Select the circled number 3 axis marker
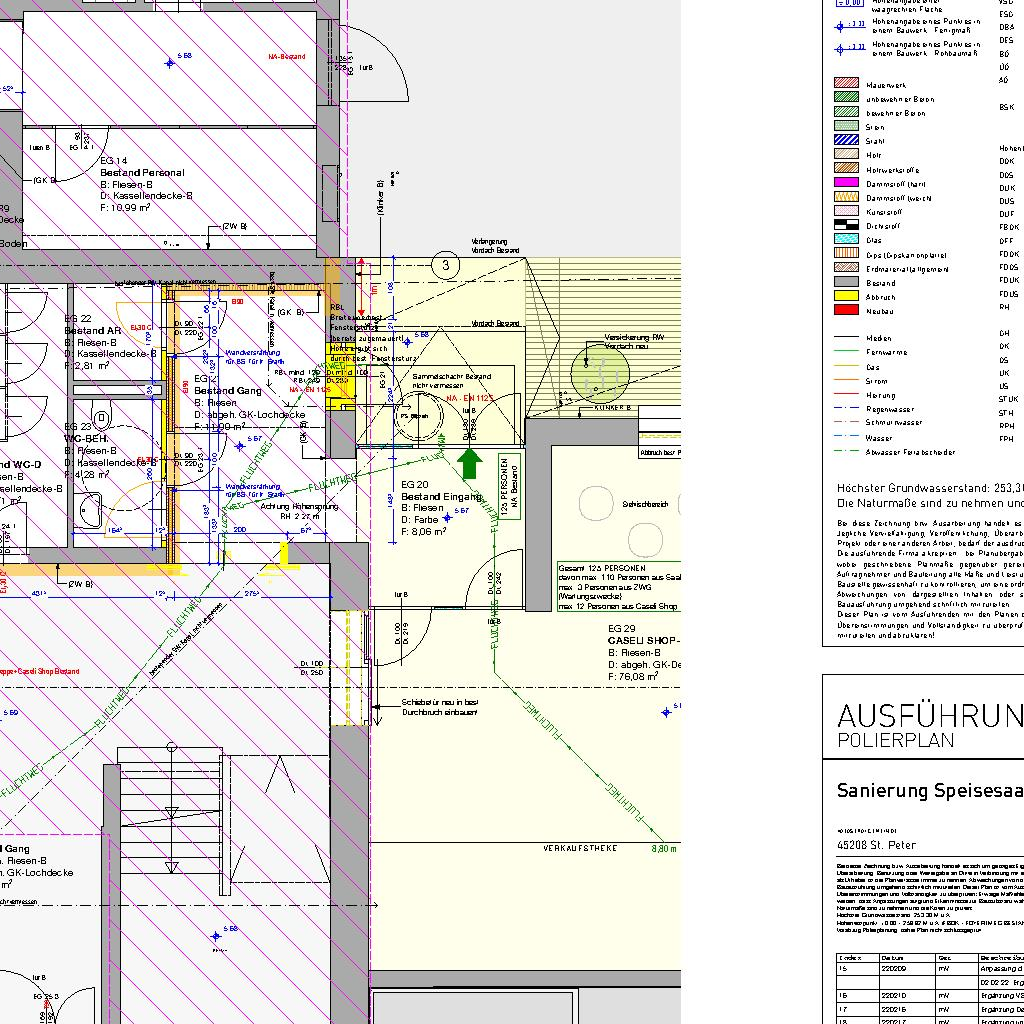This screenshot has height=1024, width=1024. [445, 265]
